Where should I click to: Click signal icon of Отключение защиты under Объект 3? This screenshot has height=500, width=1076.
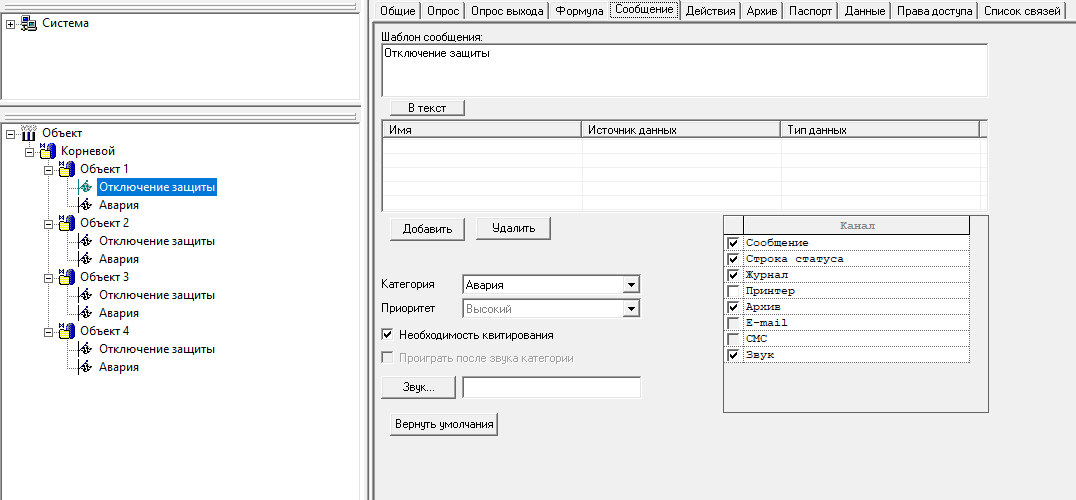[86, 295]
